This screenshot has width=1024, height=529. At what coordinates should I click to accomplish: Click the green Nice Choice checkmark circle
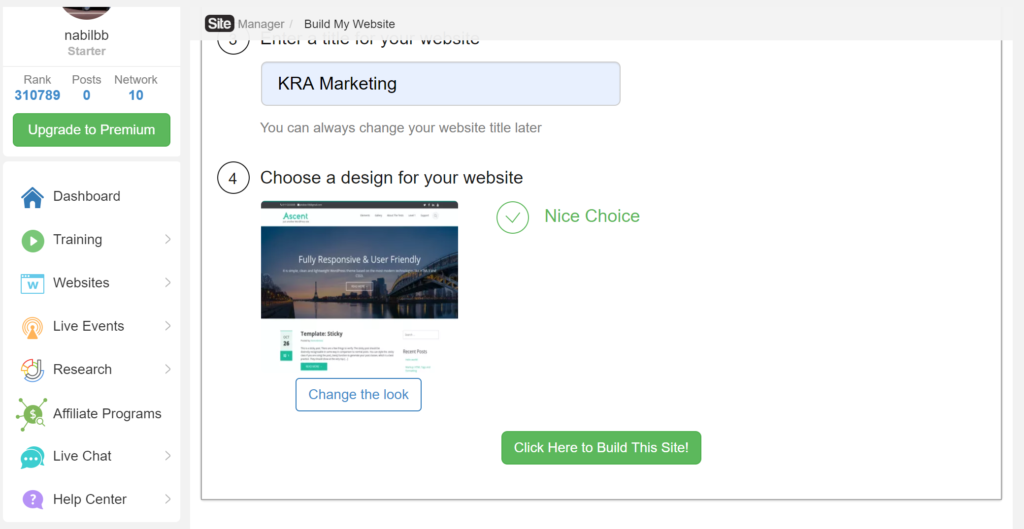(512, 217)
